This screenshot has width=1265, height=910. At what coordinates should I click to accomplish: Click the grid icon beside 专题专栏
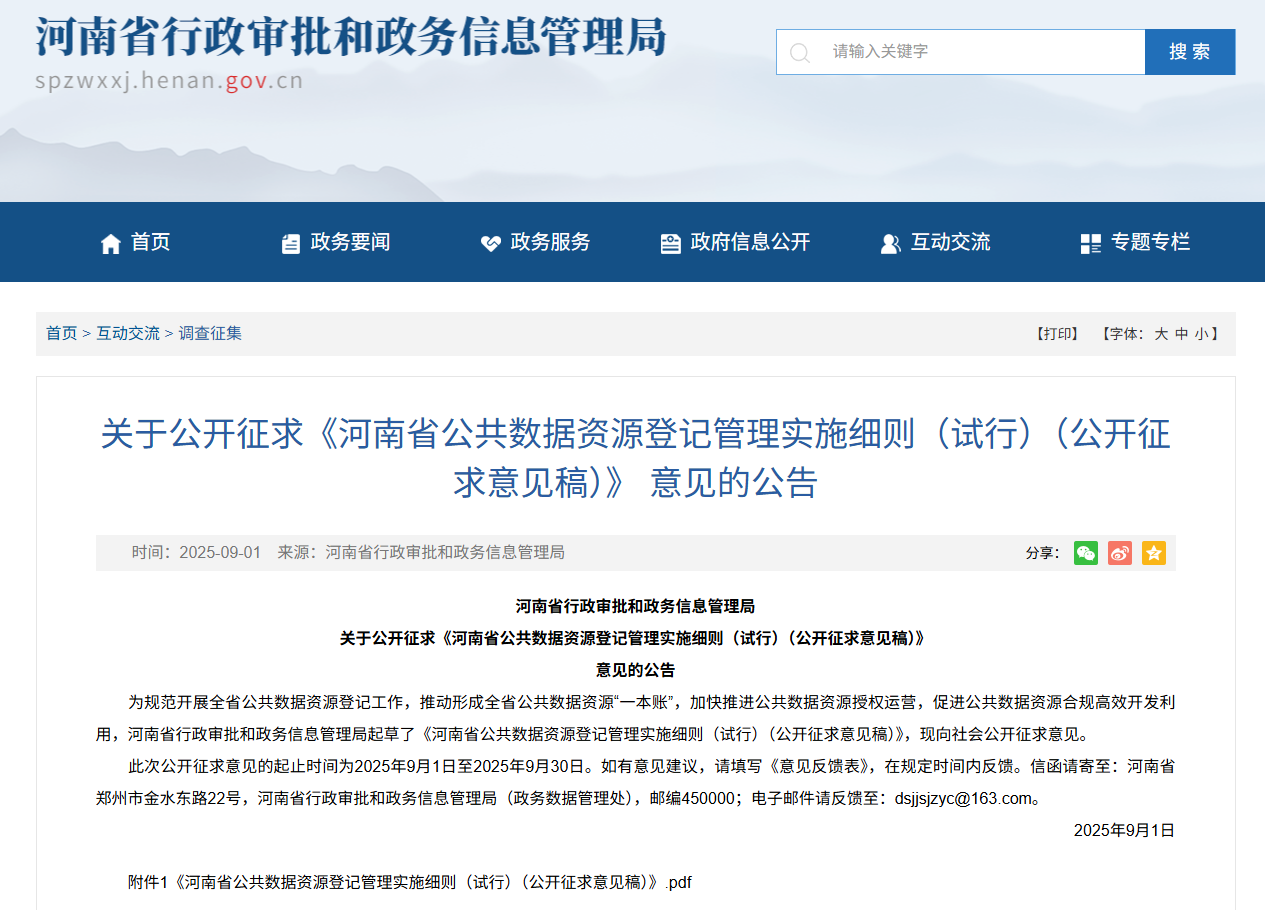1090,243
